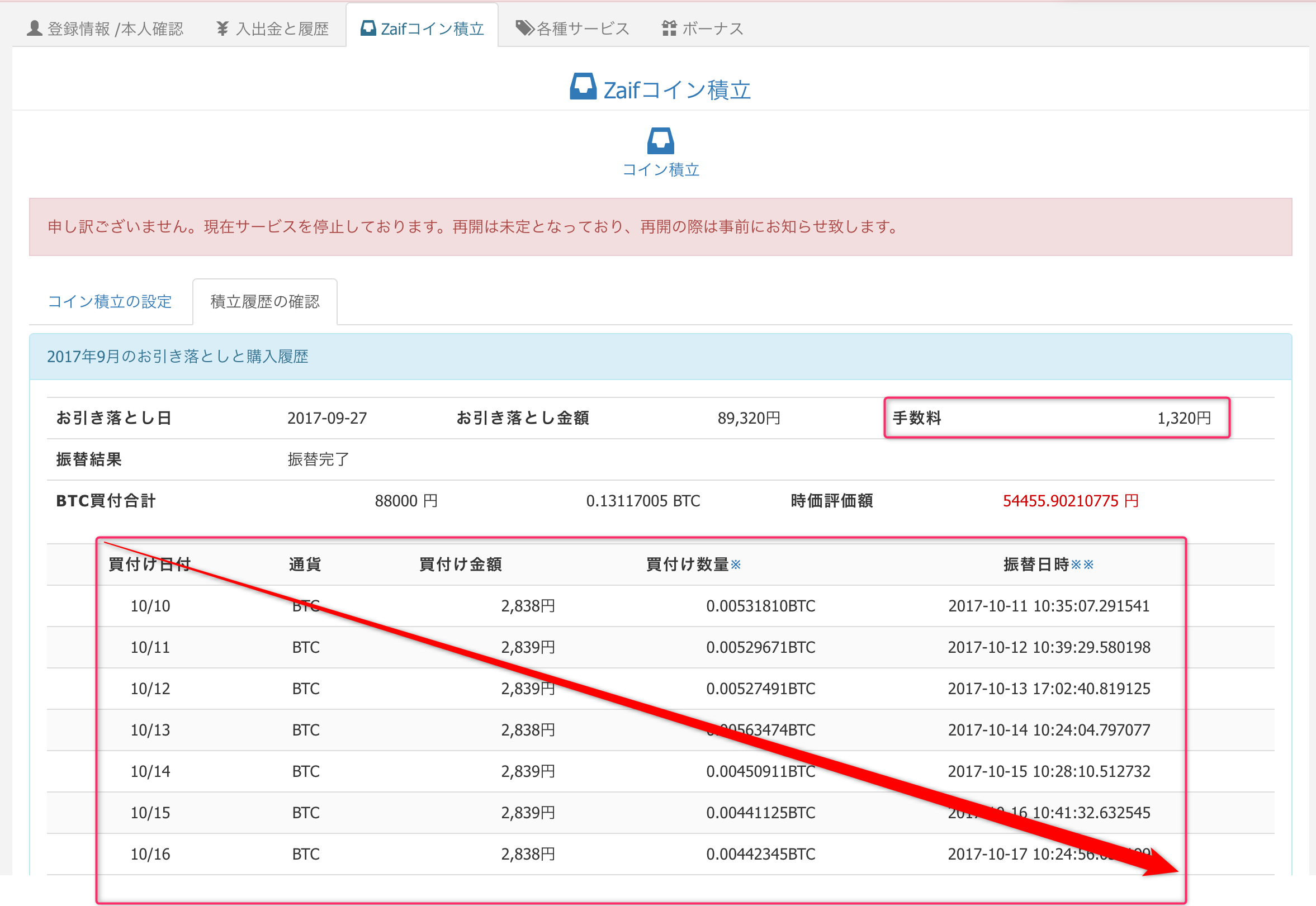Click the コイン積立 link under the icon
Viewport: 1316px width, 906px height.
coord(661,170)
